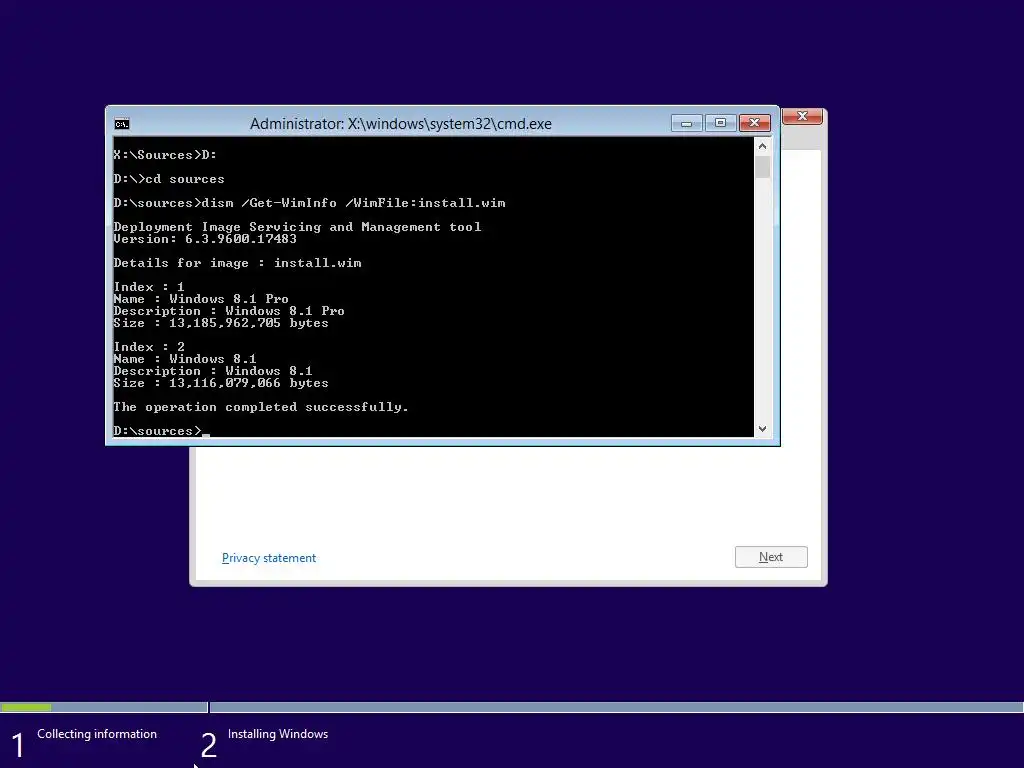Open the cmd.exe system menu icon

coord(122,124)
